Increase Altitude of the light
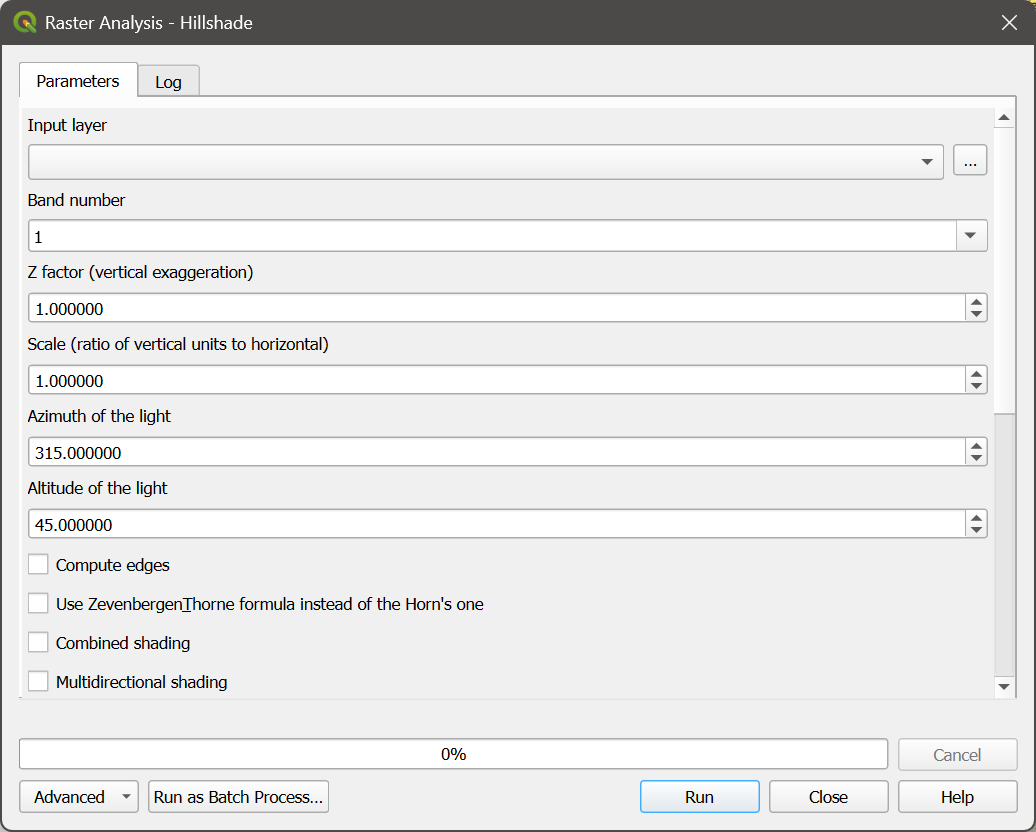This screenshot has height=832, width=1036. 977,518
